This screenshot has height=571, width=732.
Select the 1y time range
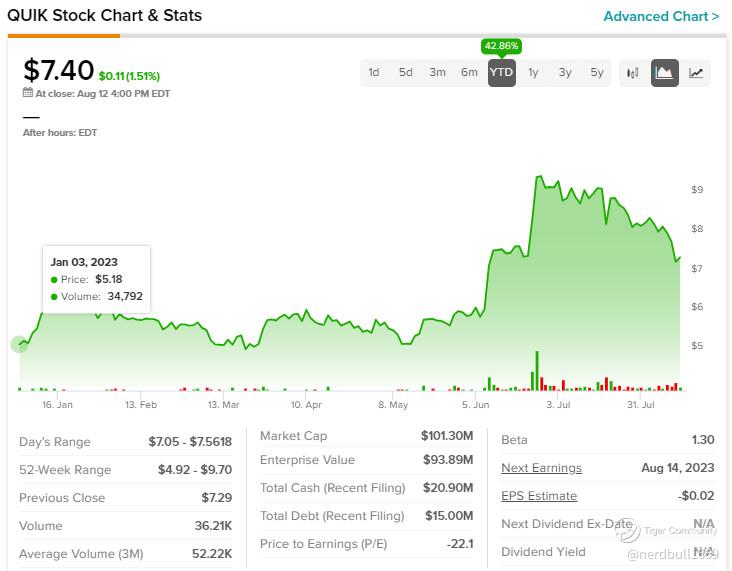coord(533,72)
